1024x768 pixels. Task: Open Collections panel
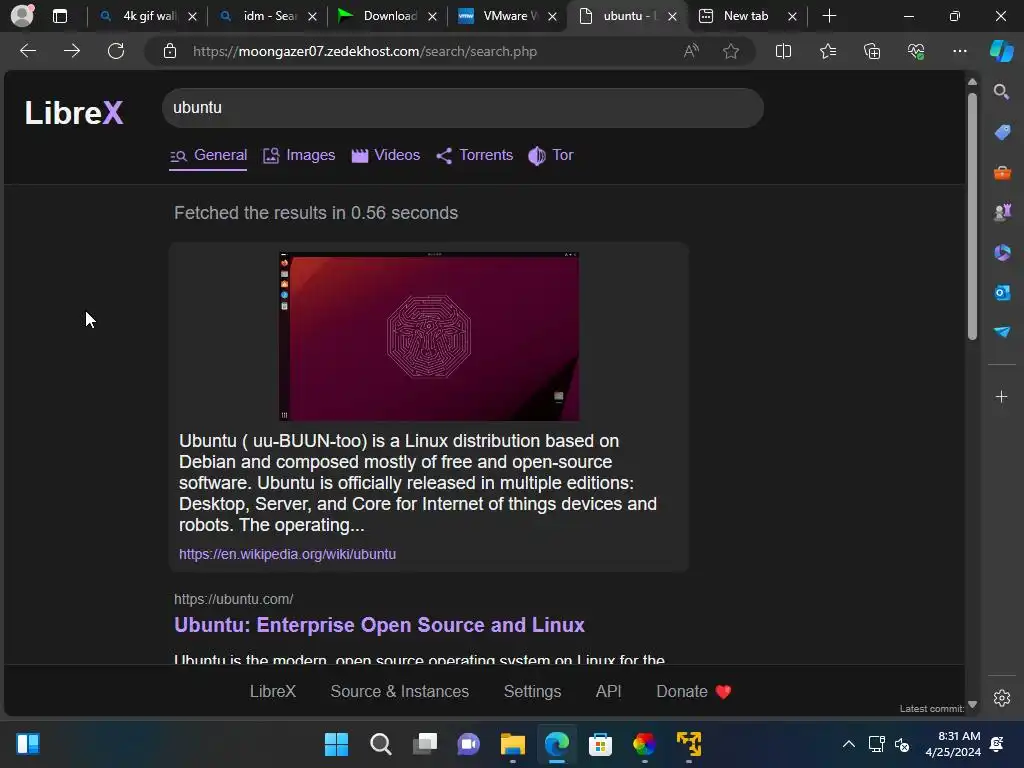(872, 51)
